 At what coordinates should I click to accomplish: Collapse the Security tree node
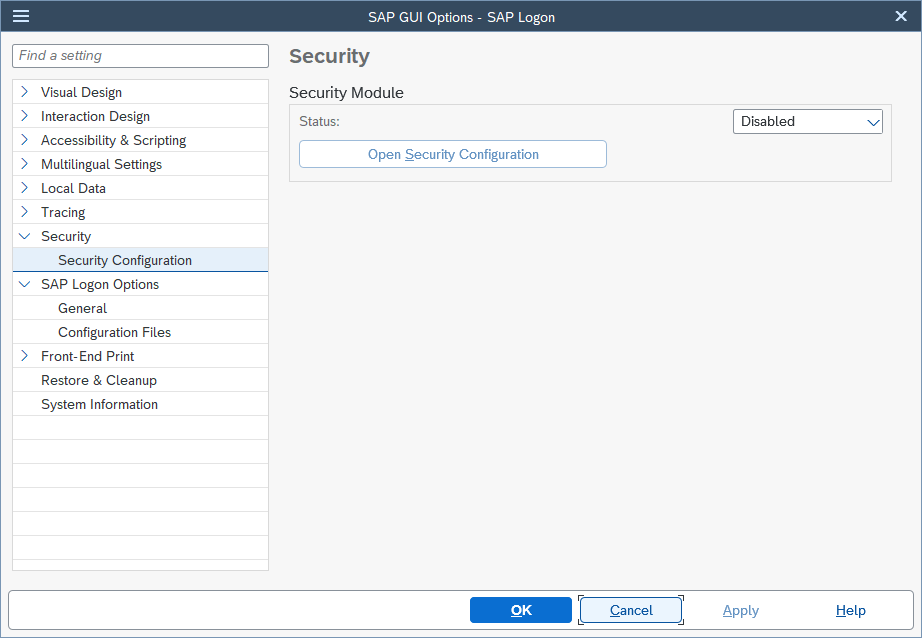click(x=25, y=236)
